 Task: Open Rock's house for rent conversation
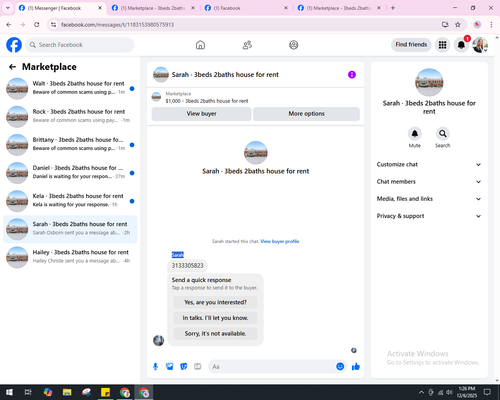tap(70, 116)
